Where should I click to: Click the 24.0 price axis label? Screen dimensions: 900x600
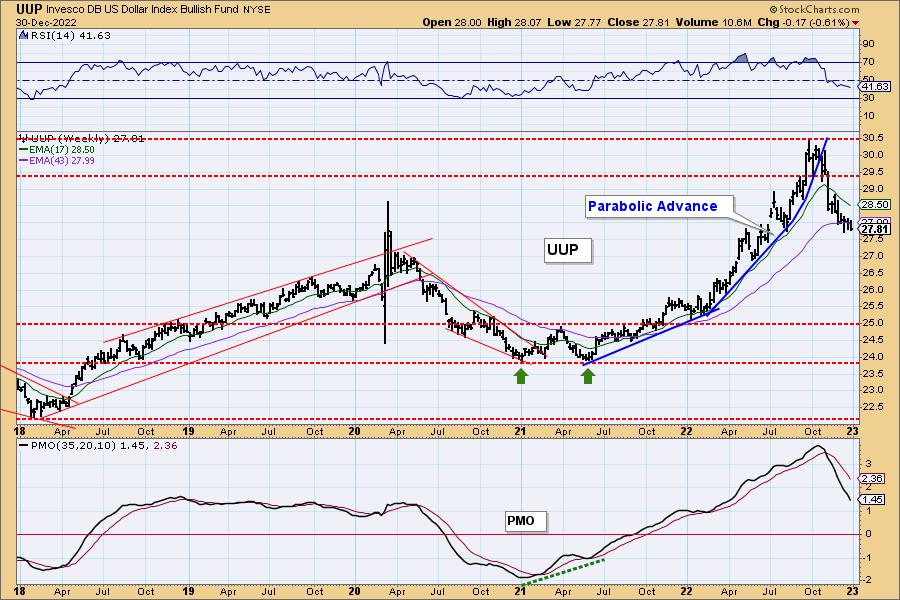click(x=873, y=357)
